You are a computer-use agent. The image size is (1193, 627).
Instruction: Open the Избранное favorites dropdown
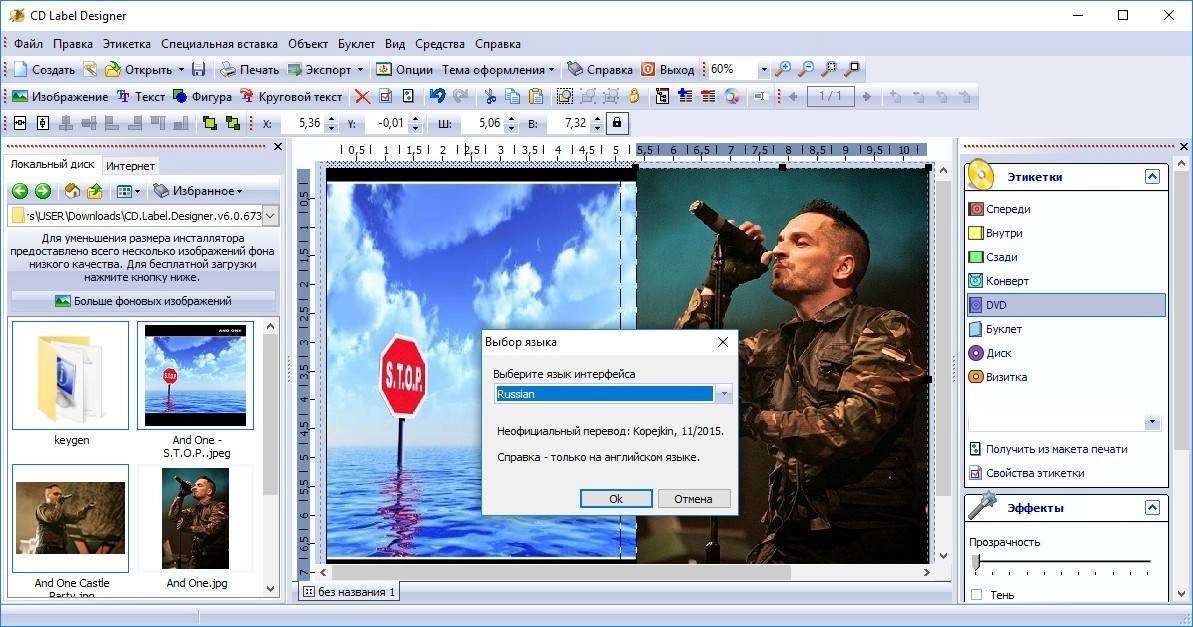pos(198,191)
